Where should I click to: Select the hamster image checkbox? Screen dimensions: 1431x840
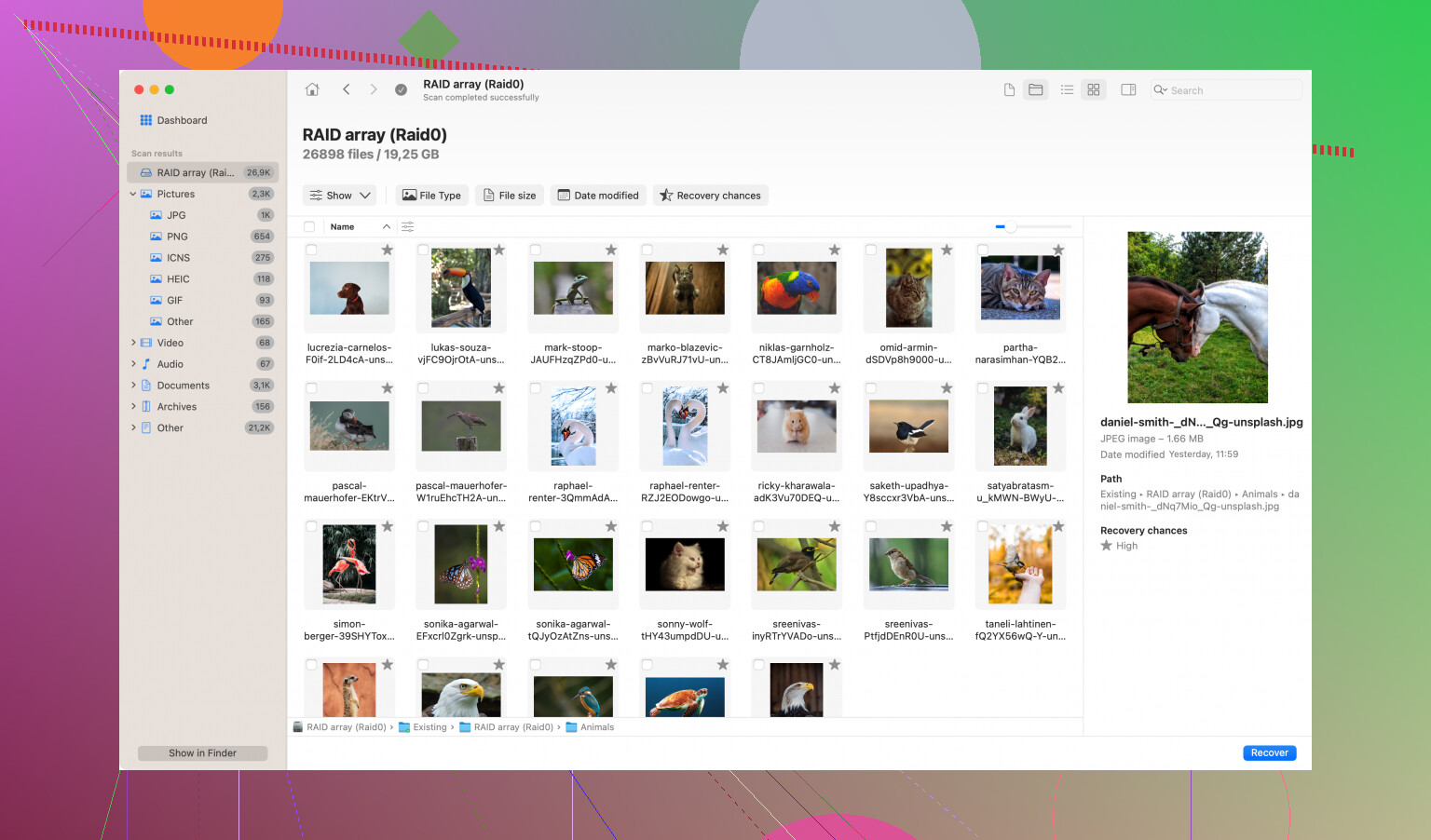pos(758,388)
